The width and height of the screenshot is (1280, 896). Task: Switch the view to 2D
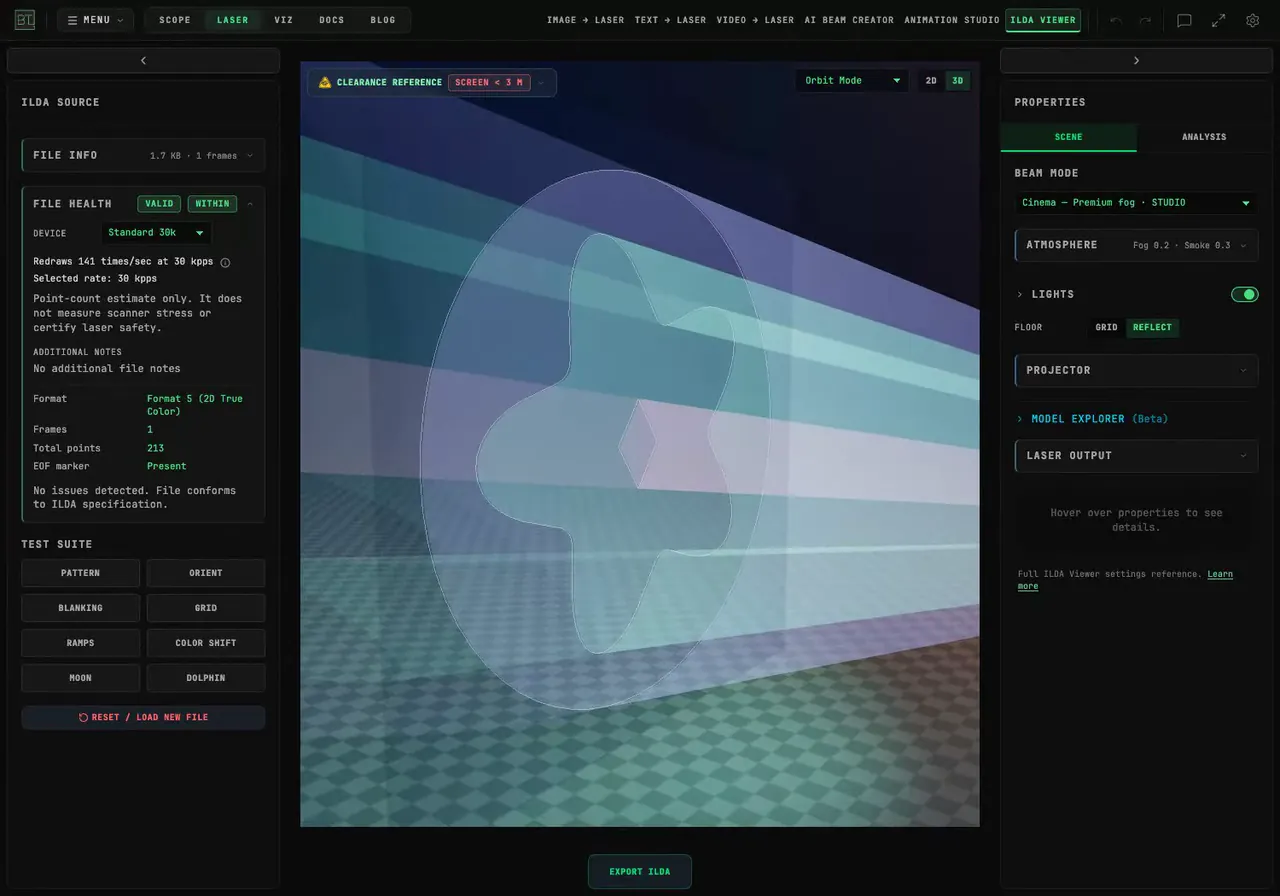(x=931, y=81)
